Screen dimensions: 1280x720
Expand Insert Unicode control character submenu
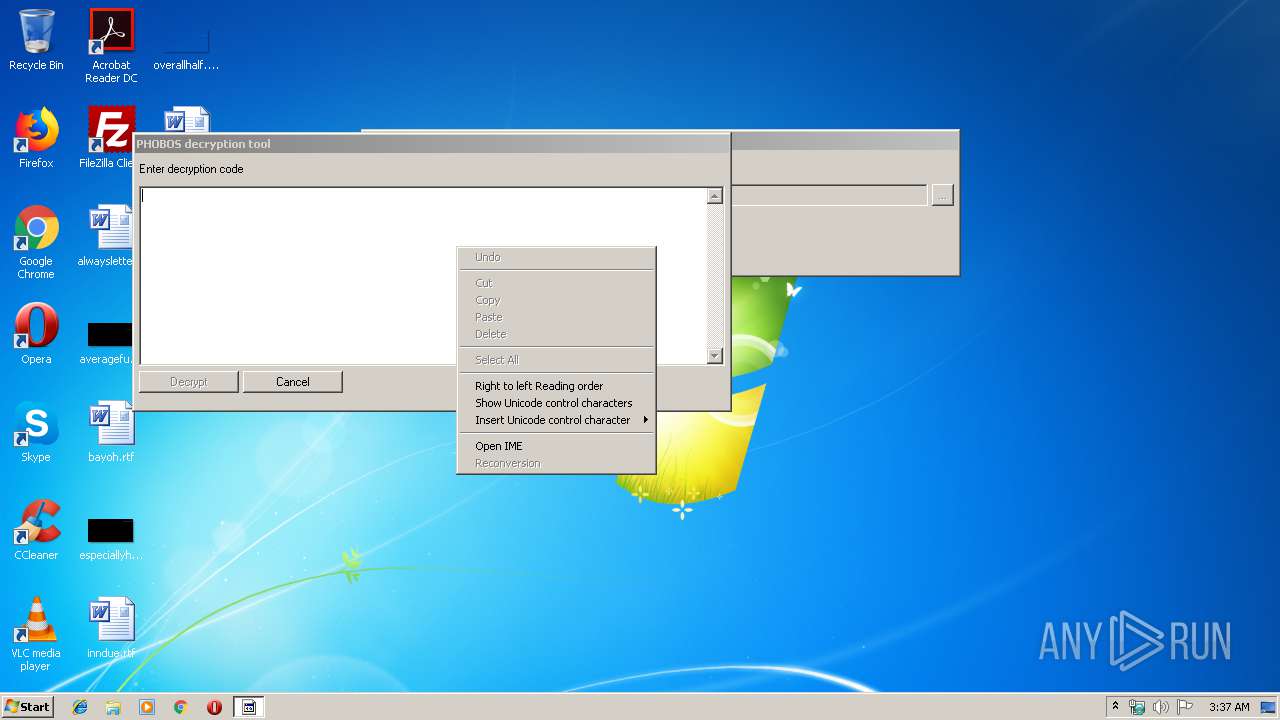click(556, 420)
